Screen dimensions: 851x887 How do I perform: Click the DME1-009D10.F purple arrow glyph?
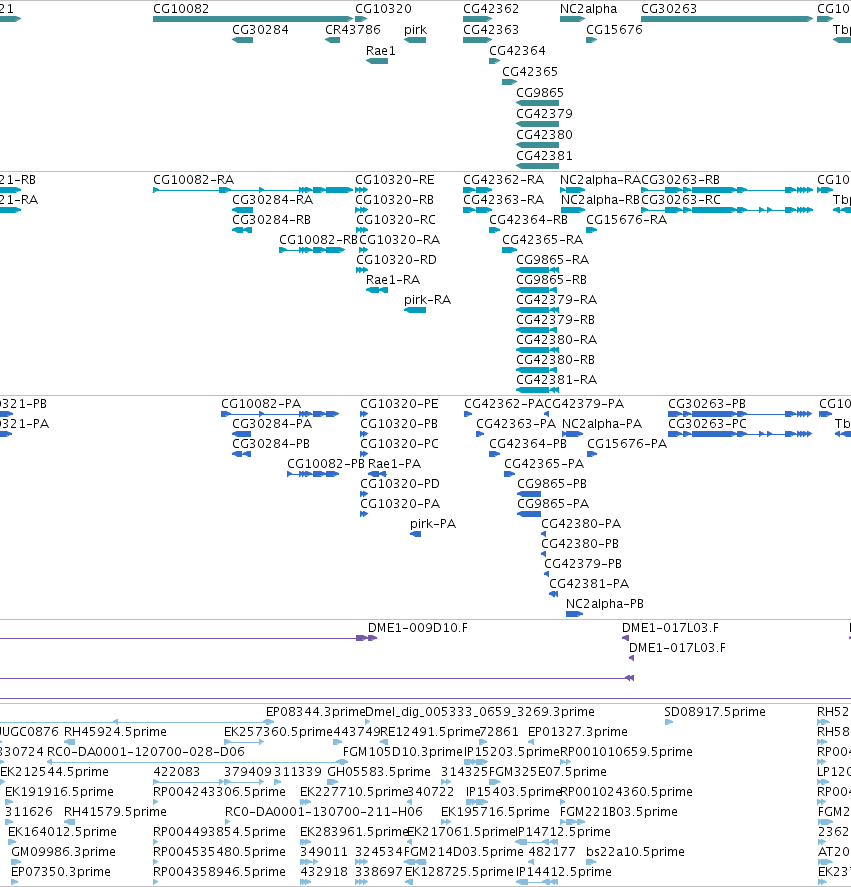click(x=367, y=638)
